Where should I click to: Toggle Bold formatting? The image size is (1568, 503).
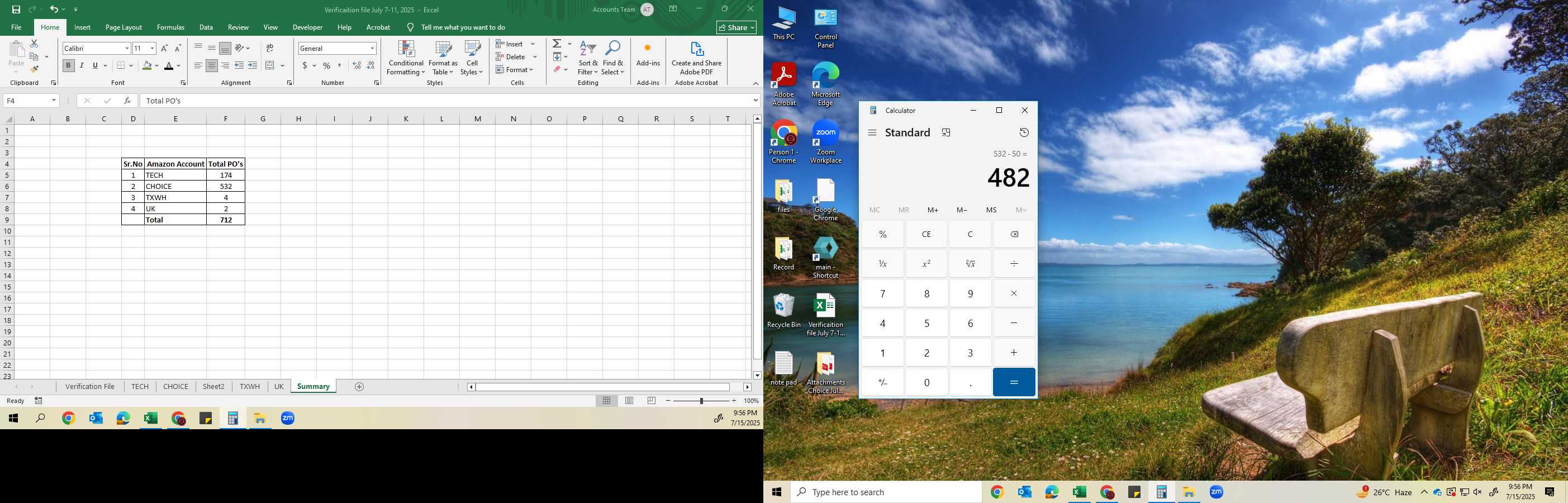(x=68, y=65)
